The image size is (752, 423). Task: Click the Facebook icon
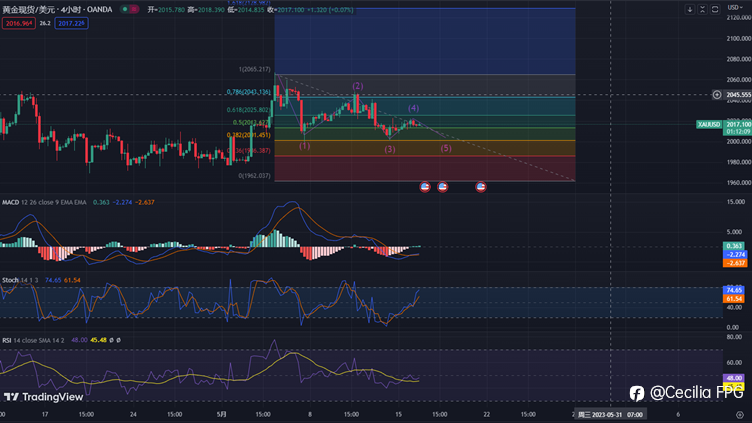(x=637, y=393)
